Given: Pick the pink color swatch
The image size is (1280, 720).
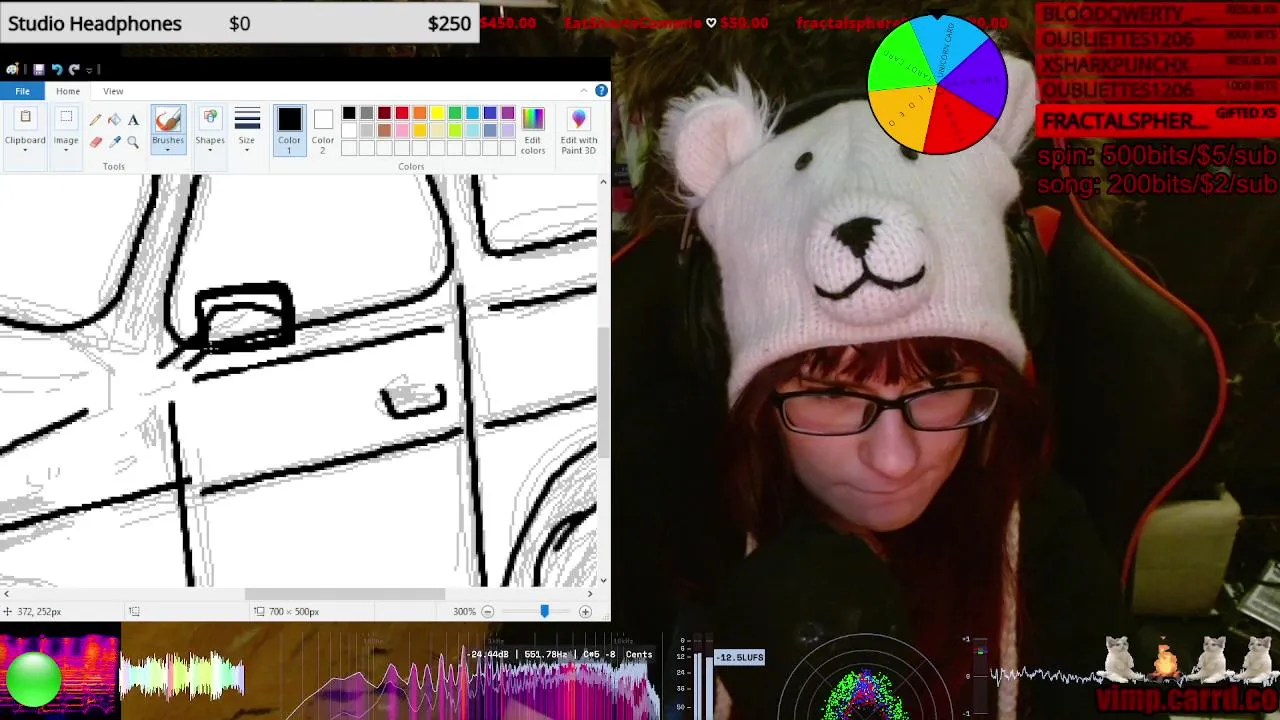Looking at the screenshot, I should coord(402,131).
